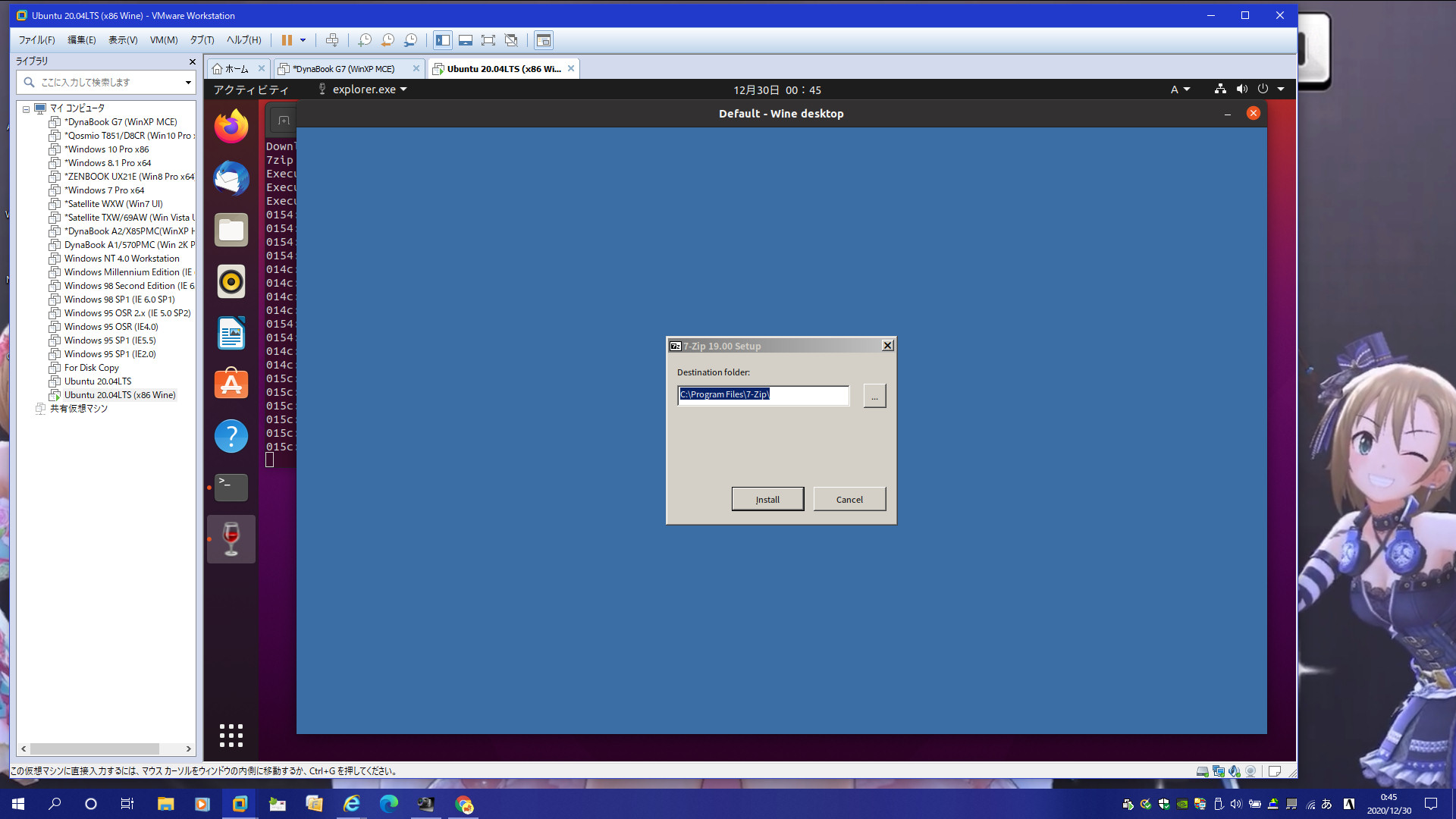Select Windows 10 Pro x86 in library
Viewport: 1456px width, 819px height.
coord(106,149)
